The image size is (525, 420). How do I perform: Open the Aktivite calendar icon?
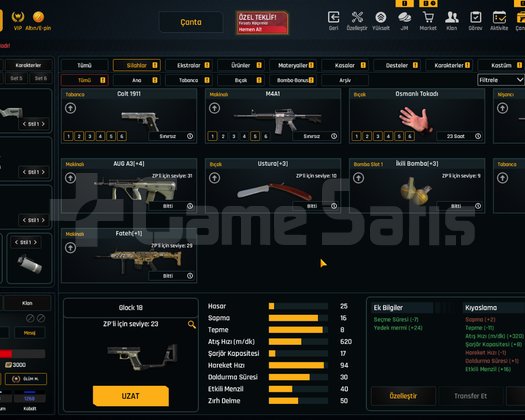[499, 17]
